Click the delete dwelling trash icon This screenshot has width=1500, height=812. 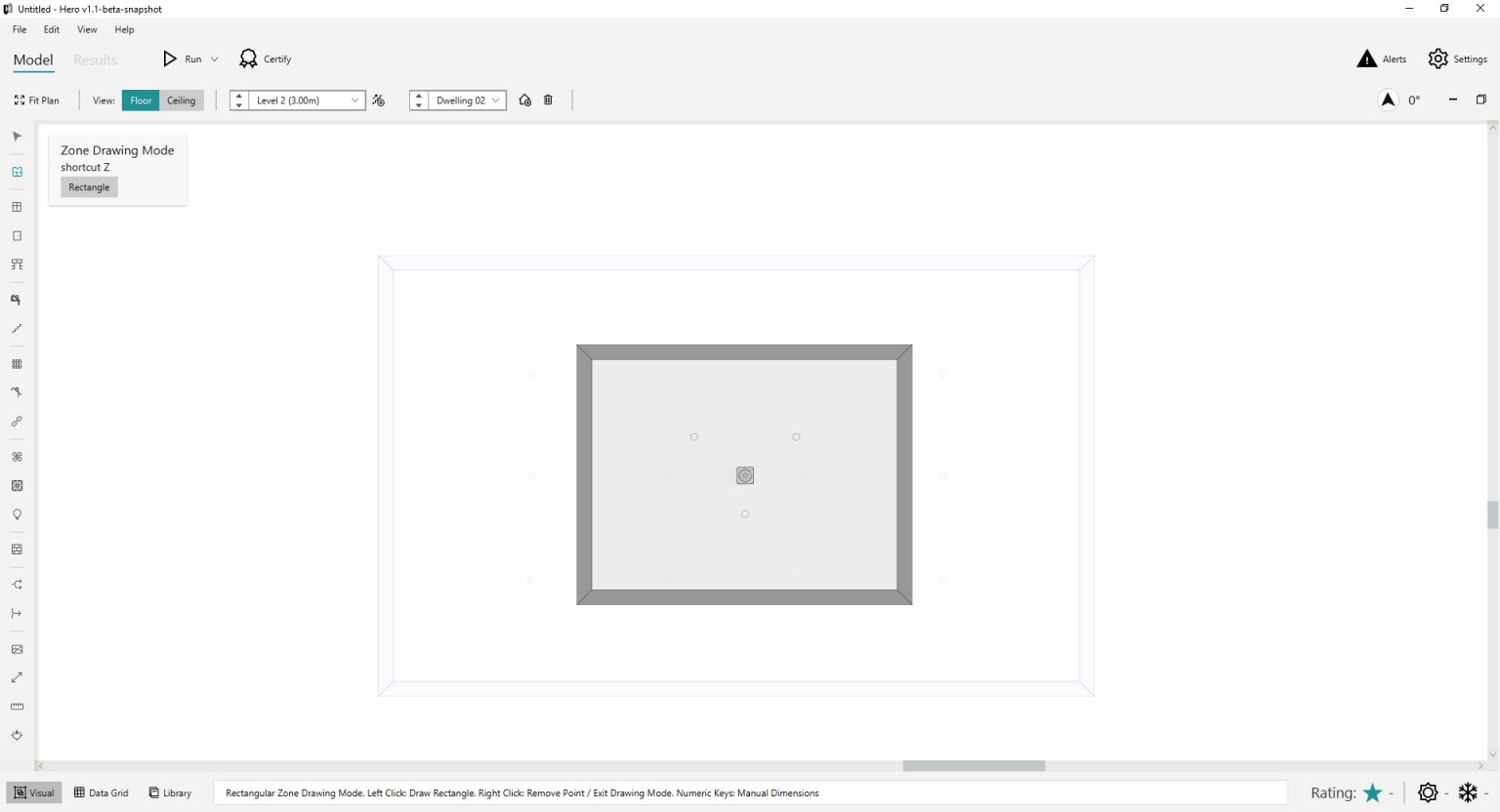point(548,100)
